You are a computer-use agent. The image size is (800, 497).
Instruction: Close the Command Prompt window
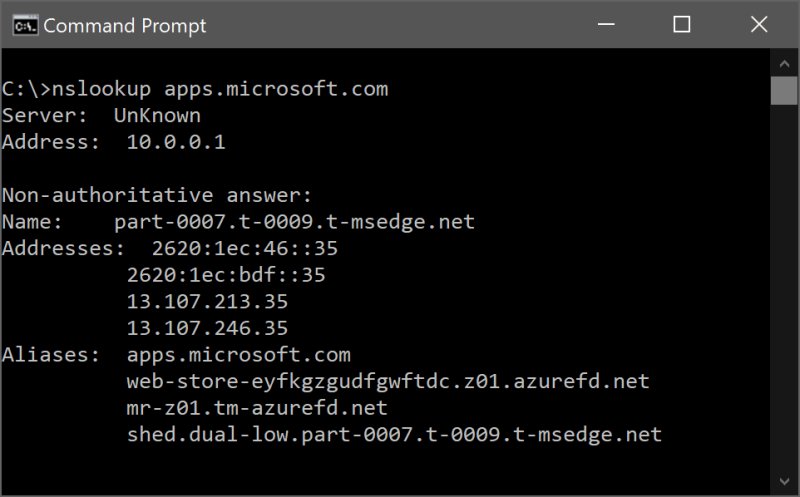pos(755,25)
